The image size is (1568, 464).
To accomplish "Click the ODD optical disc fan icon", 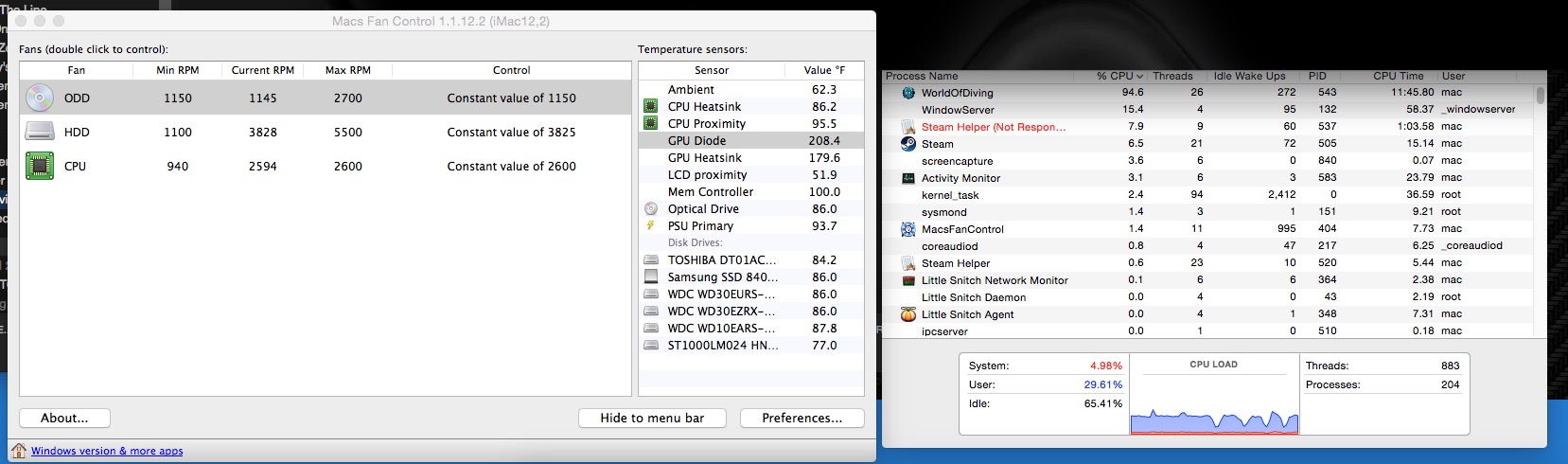I will [40, 98].
